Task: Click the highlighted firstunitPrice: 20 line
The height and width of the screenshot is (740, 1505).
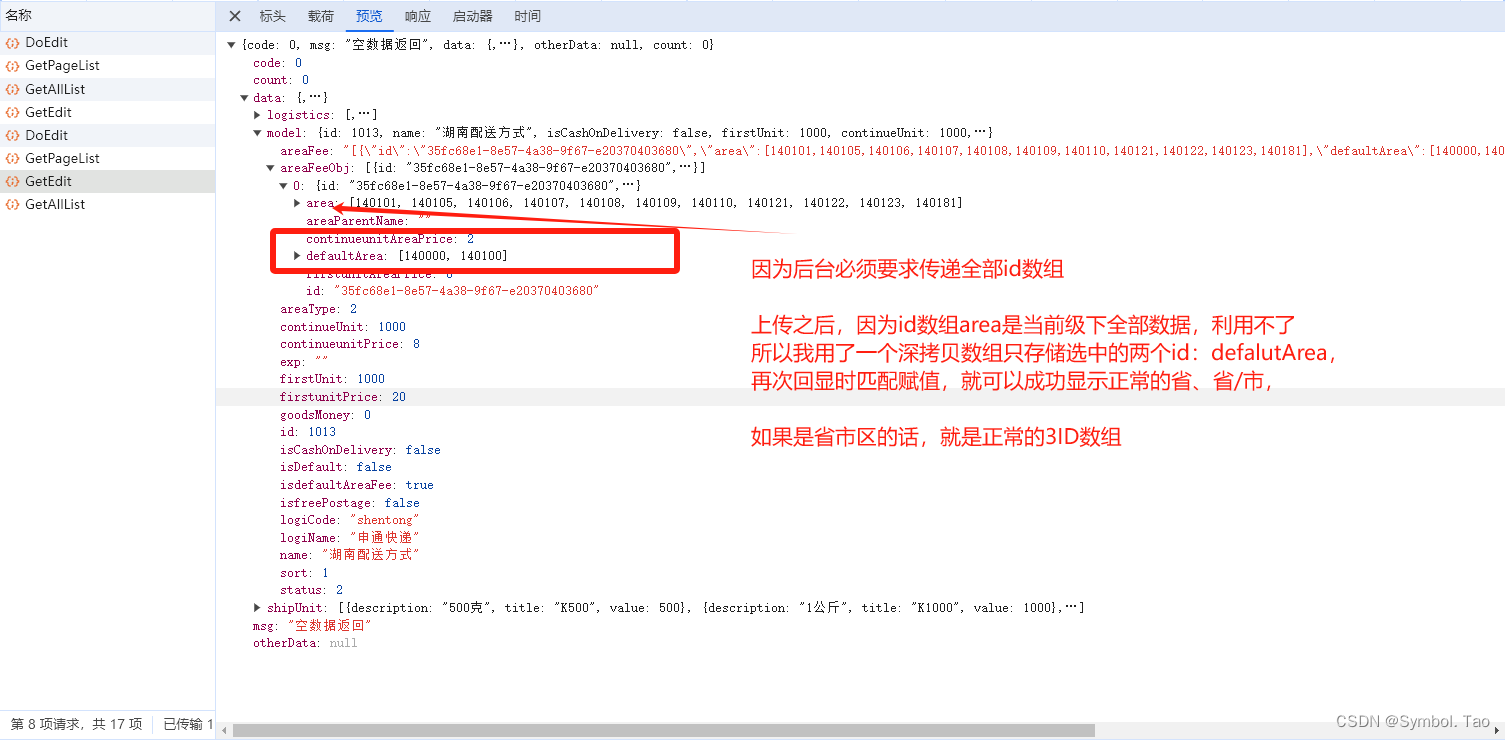Action: [343, 397]
